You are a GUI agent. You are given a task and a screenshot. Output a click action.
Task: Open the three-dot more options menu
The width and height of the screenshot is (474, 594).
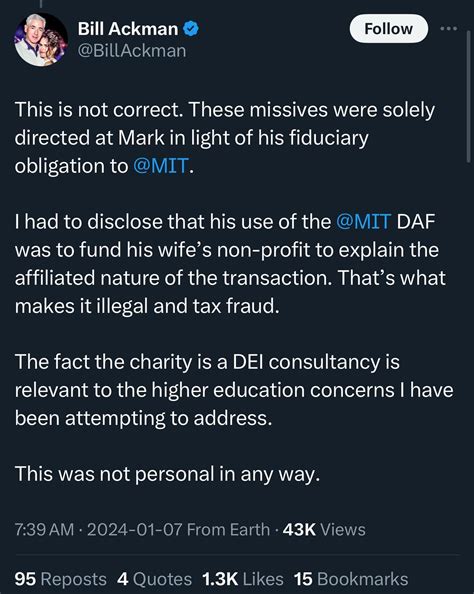pyautogui.click(x=449, y=28)
